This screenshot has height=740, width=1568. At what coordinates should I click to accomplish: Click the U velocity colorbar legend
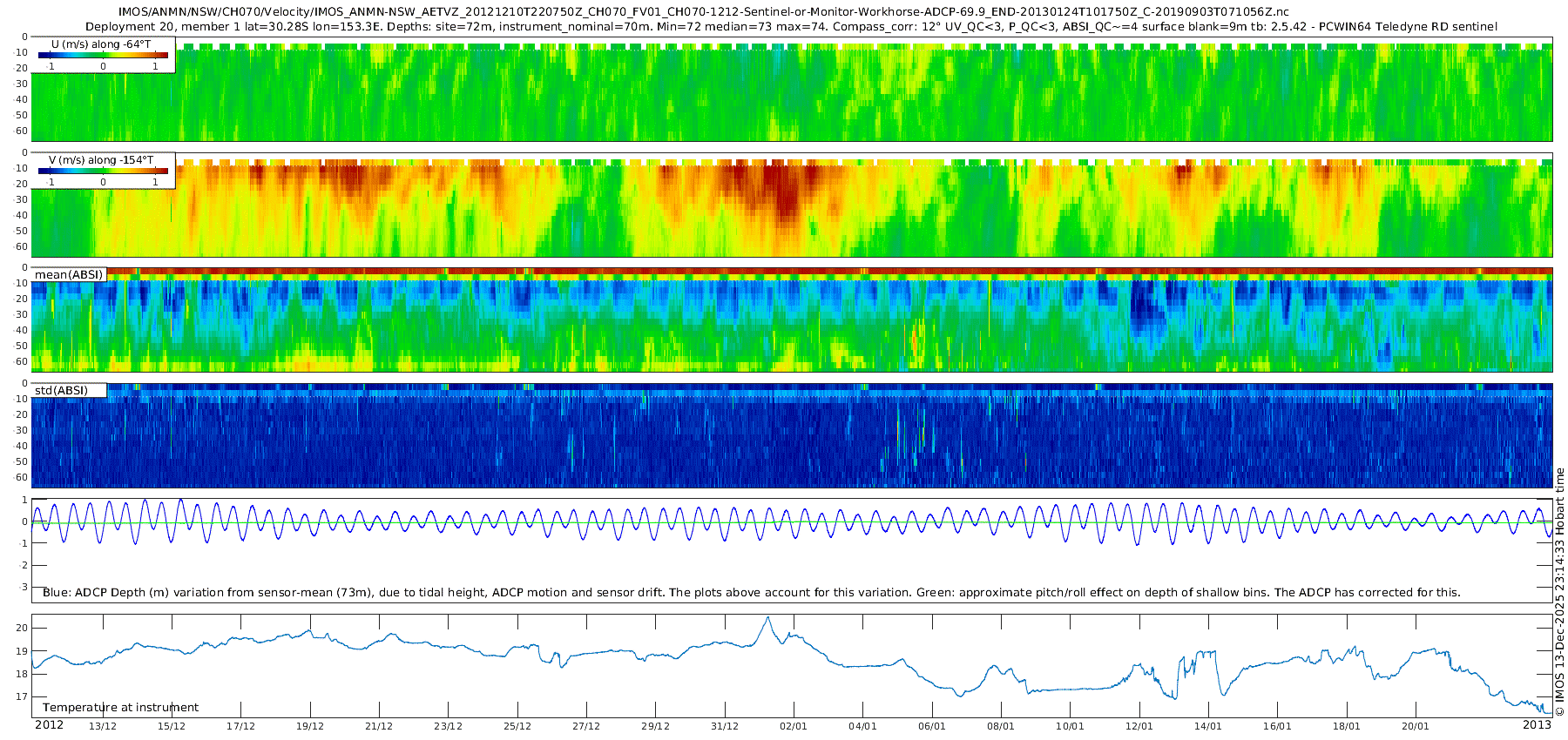coord(103,55)
